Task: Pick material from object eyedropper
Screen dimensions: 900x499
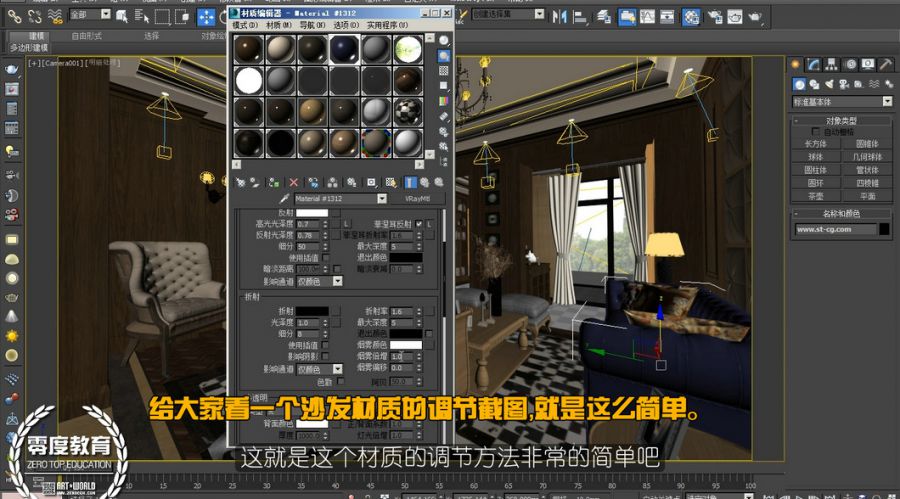Action: (284, 199)
